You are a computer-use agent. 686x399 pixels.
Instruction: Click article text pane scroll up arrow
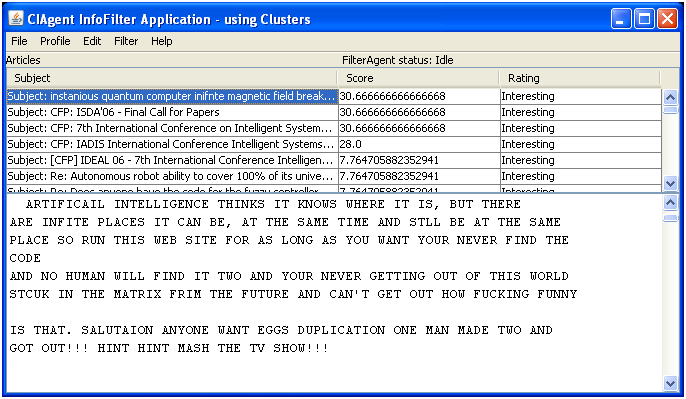670,202
